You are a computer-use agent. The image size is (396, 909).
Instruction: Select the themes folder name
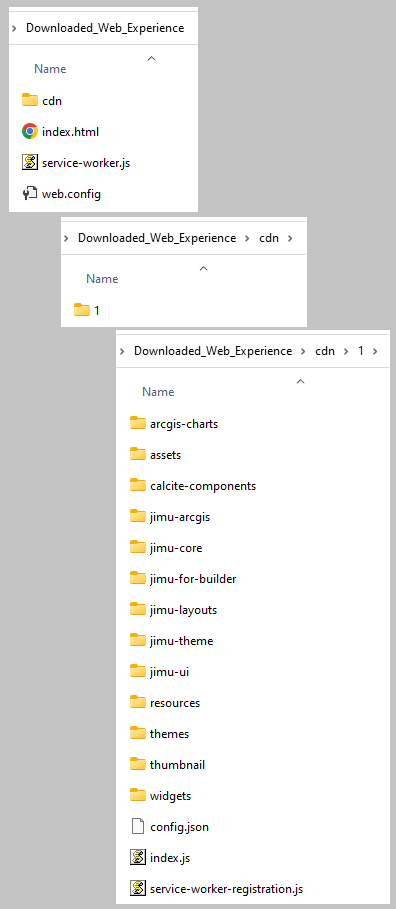tap(169, 734)
